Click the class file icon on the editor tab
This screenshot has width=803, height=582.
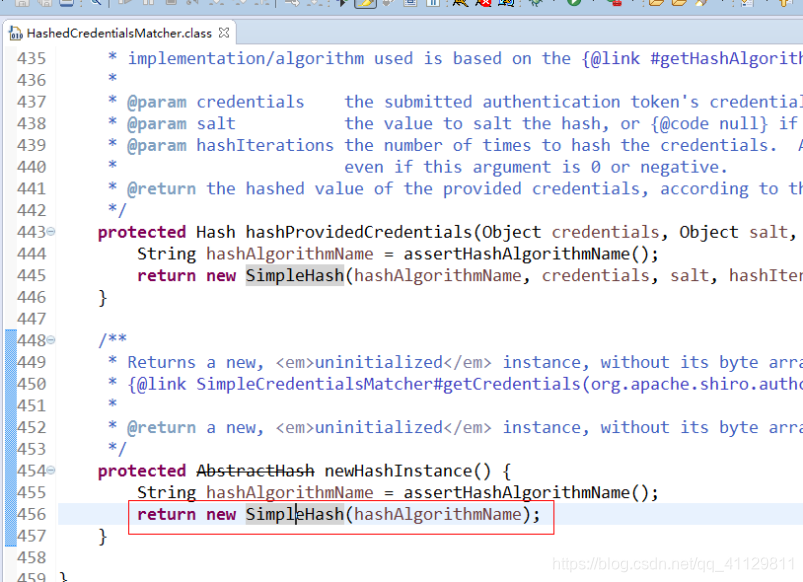(16, 33)
